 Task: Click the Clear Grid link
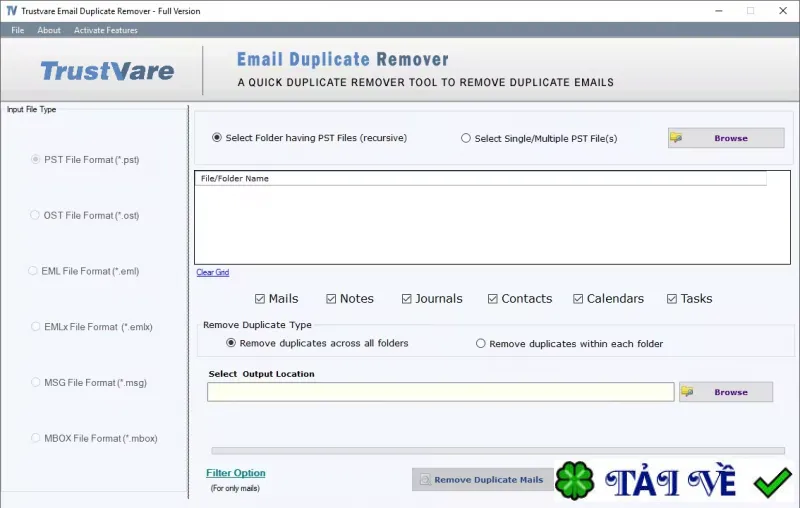(213, 272)
